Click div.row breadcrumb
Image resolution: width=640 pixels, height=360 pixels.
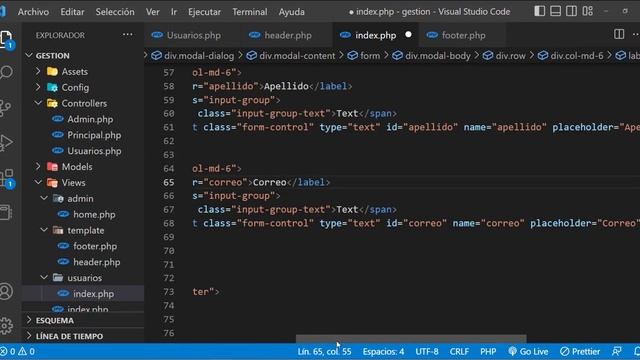504,56
